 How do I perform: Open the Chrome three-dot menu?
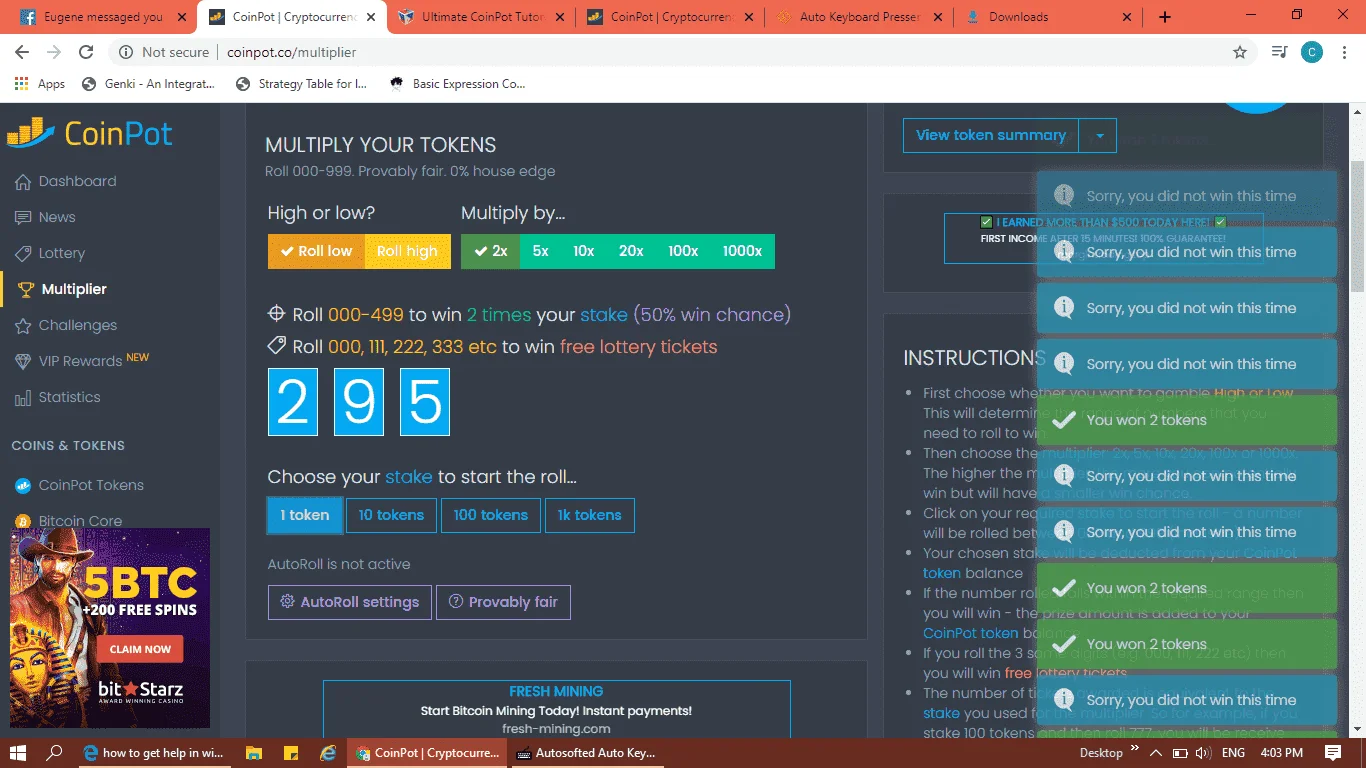[x=1345, y=52]
